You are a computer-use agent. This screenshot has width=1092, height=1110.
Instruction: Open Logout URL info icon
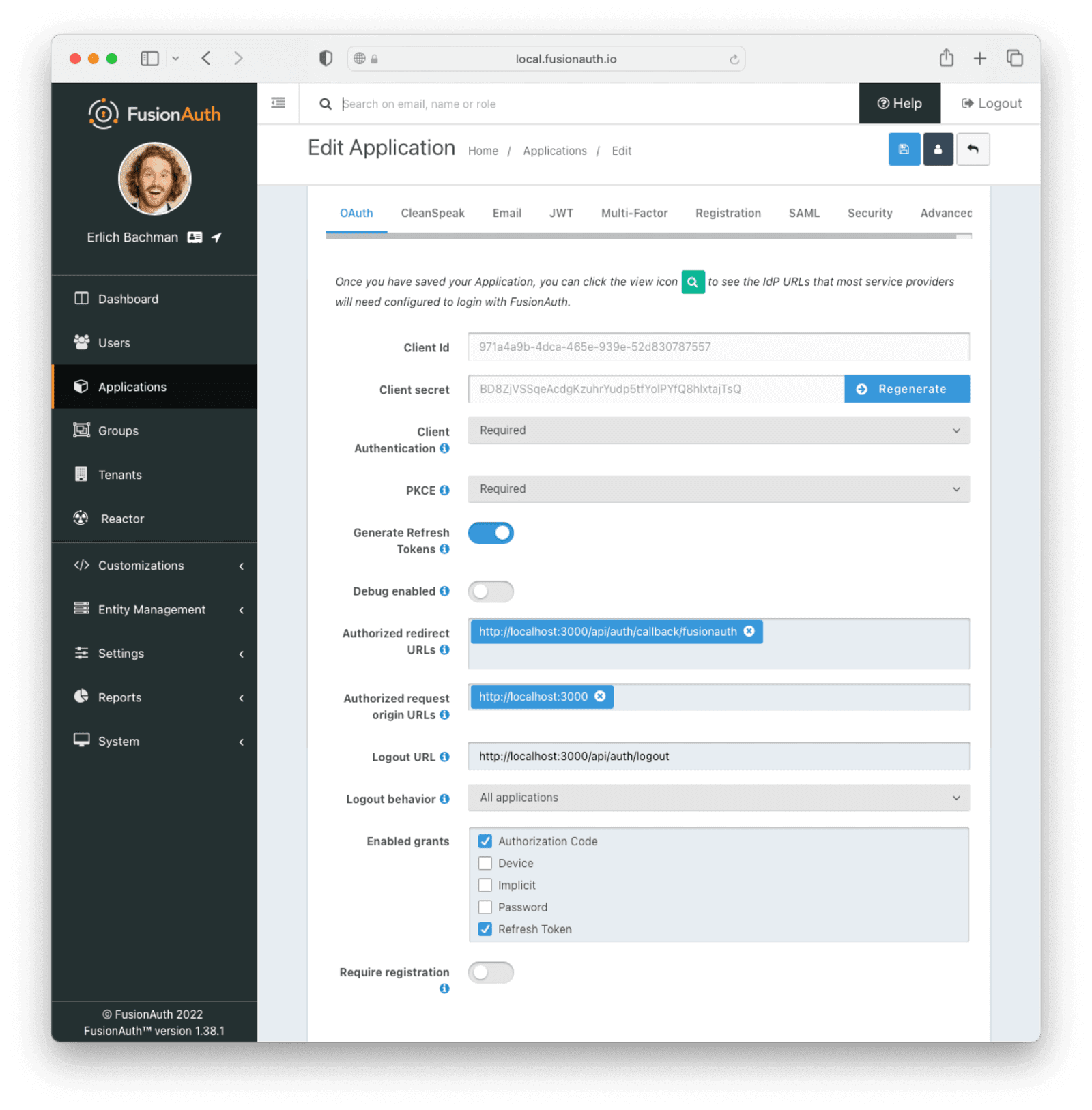tap(444, 757)
